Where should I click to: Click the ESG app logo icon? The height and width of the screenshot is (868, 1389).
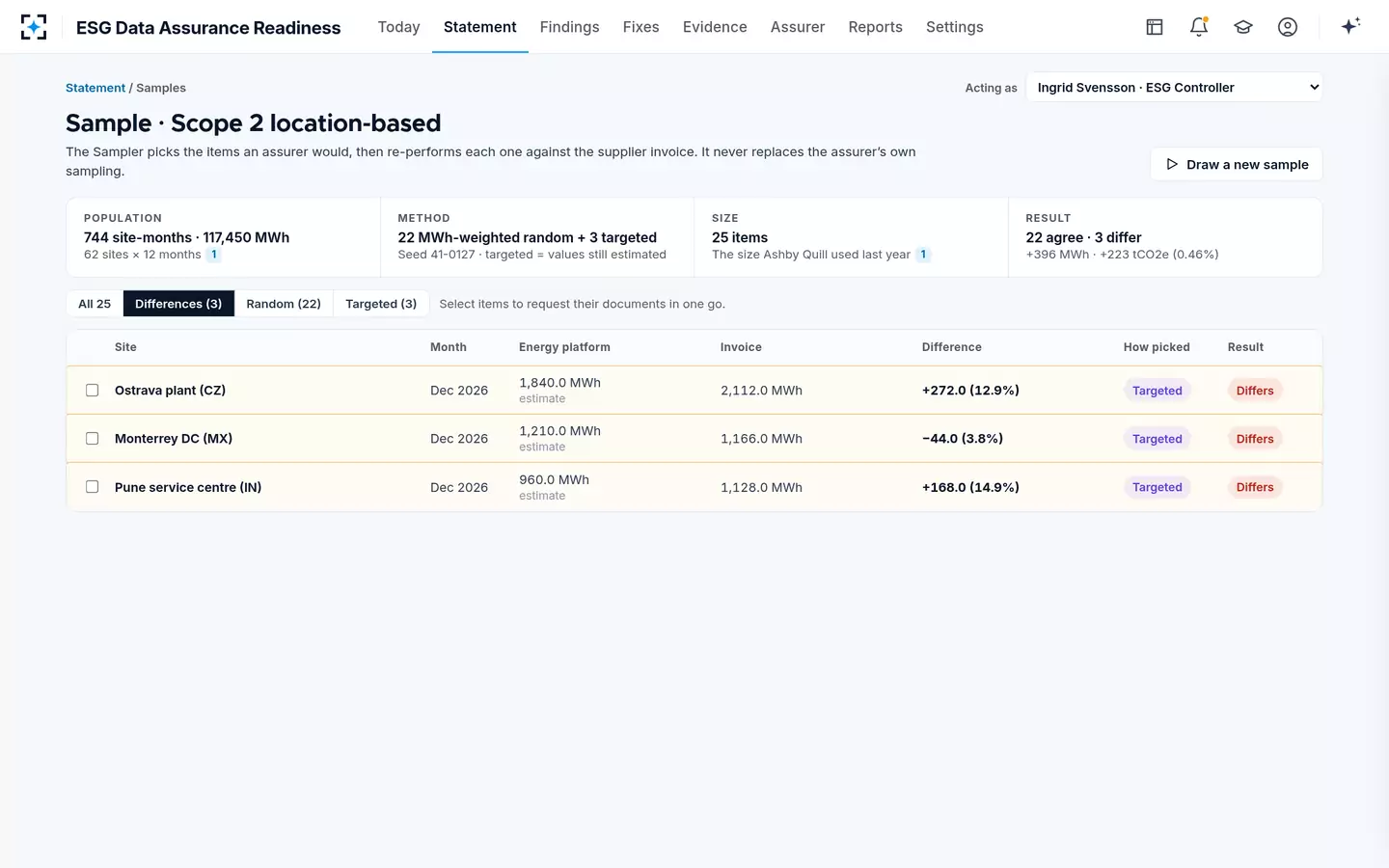tap(34, 27)
